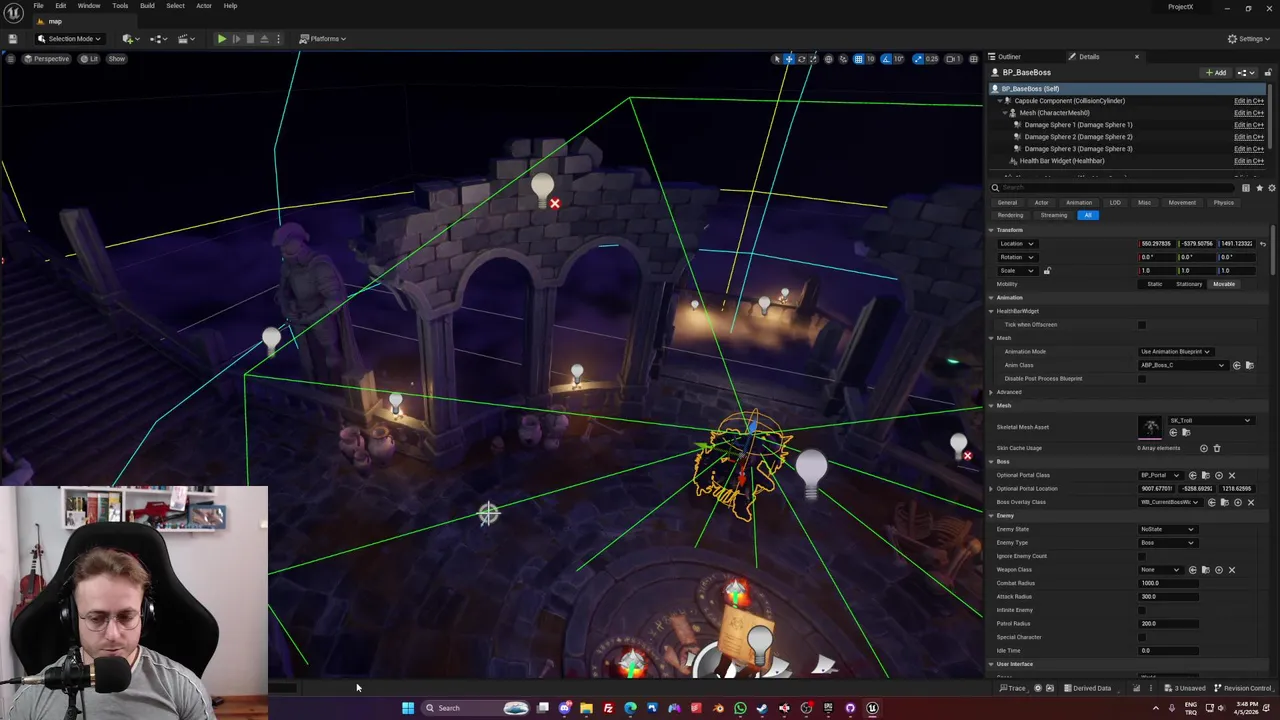Open the play options three-dot menu
This screenshot has height=720, width=1280.
278,38
